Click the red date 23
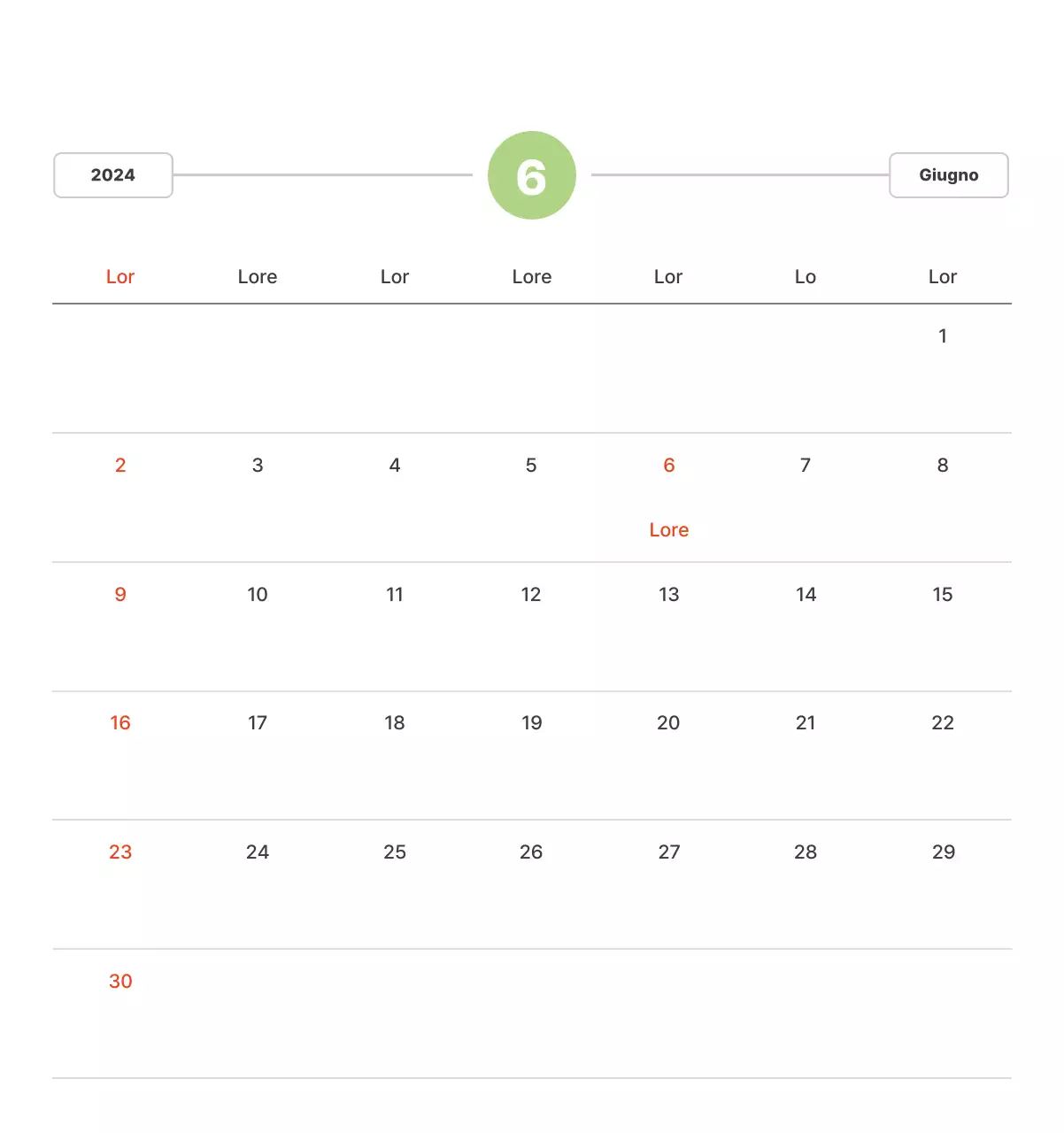 (120, 852)
